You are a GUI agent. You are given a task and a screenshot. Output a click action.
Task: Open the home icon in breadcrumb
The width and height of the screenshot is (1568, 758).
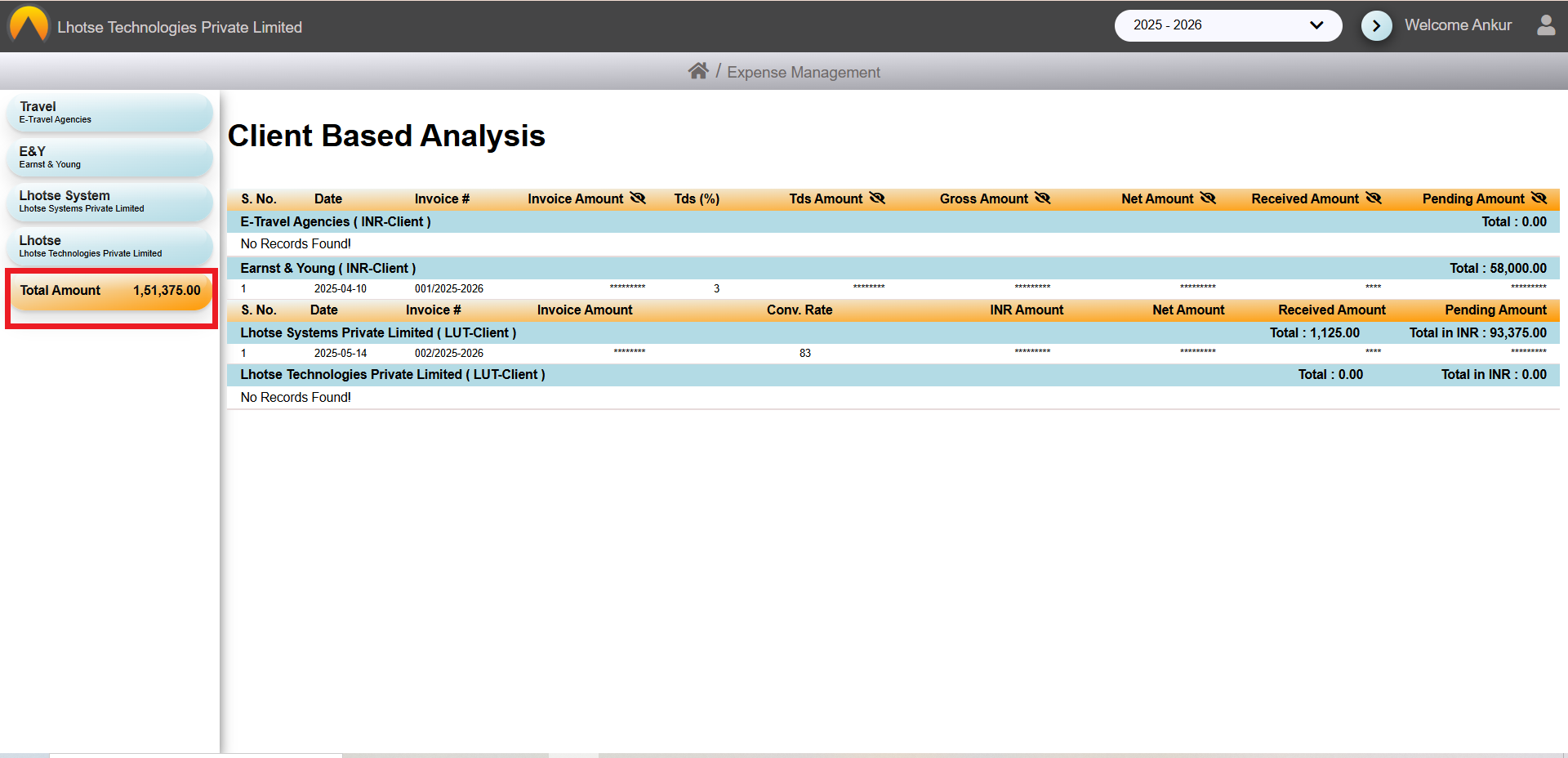tap(697, 71)
